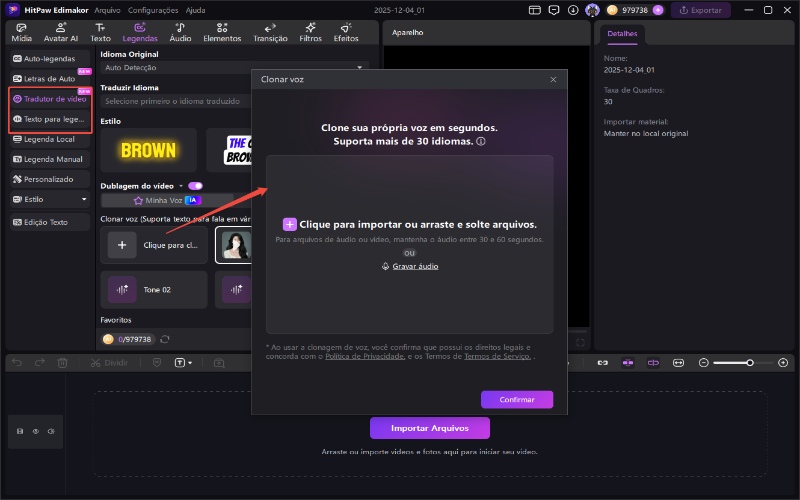Toggle the Dublagem do vídeo switch
The height and width of the screenshot is (500, 800).
pos(195,185)
